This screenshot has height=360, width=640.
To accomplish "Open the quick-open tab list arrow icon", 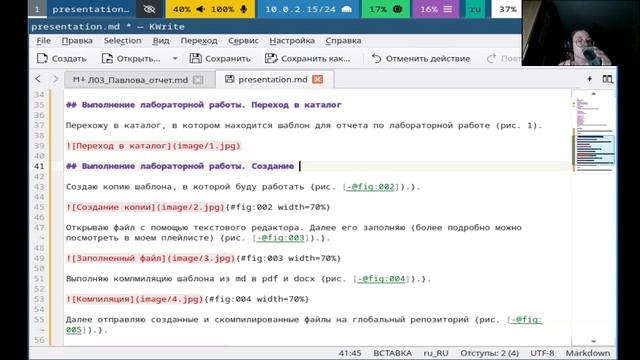I will pos(589,79).
